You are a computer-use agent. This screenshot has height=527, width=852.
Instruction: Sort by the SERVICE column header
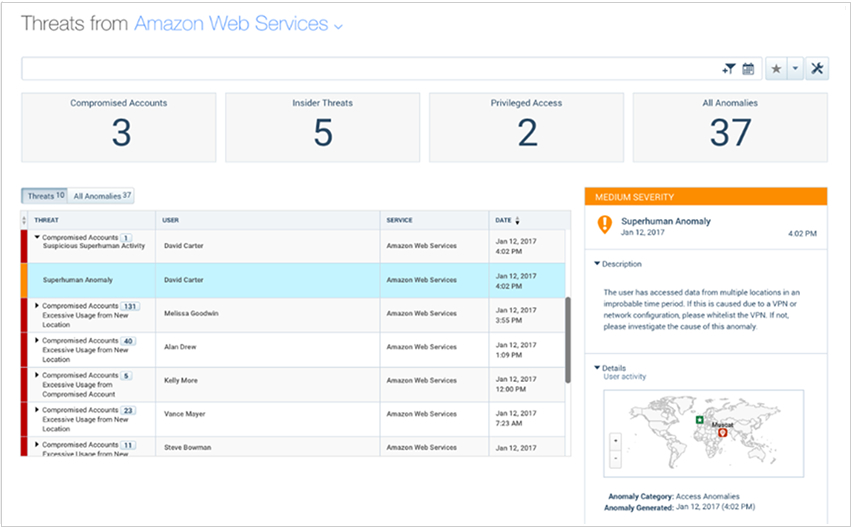[x=399, y=220]
